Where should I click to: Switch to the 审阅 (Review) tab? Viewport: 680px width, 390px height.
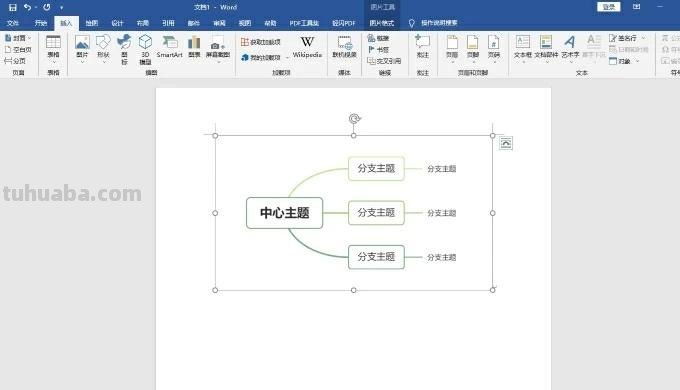(219, 23)
